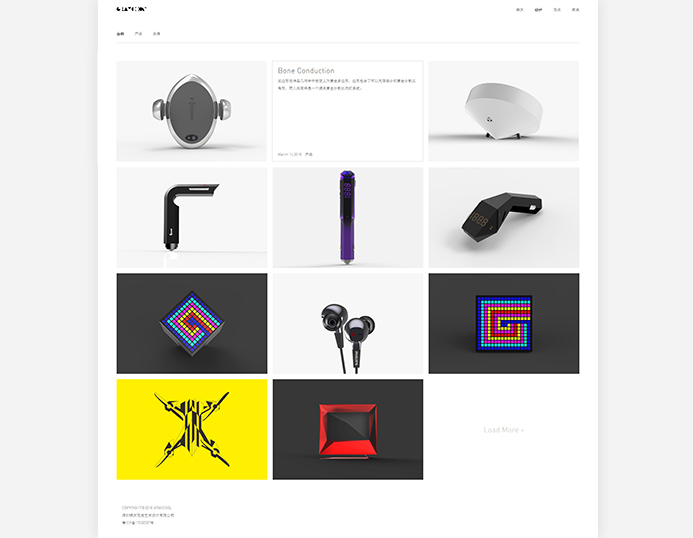This screenshot has height=538, width=693.
Task: Select the last category filter tab
Action: [x=156, y=34]
